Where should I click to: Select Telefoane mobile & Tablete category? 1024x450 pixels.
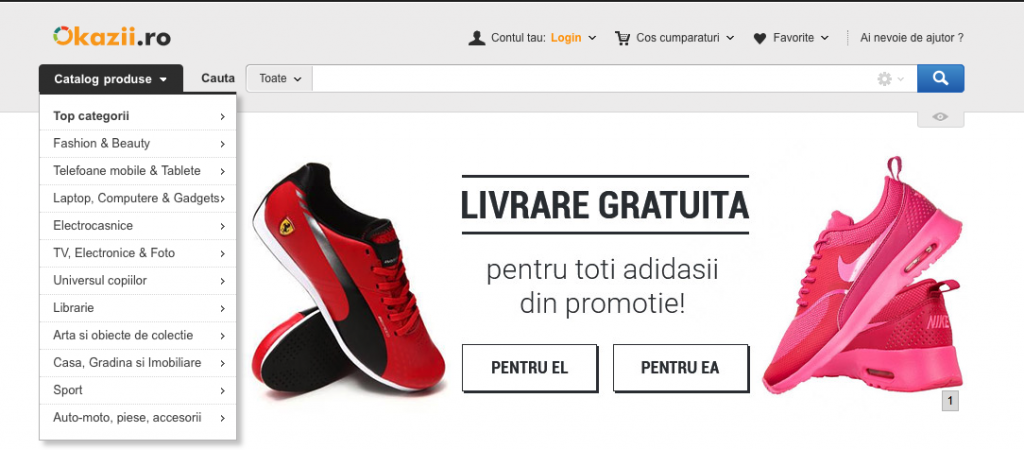pos(138,170)
